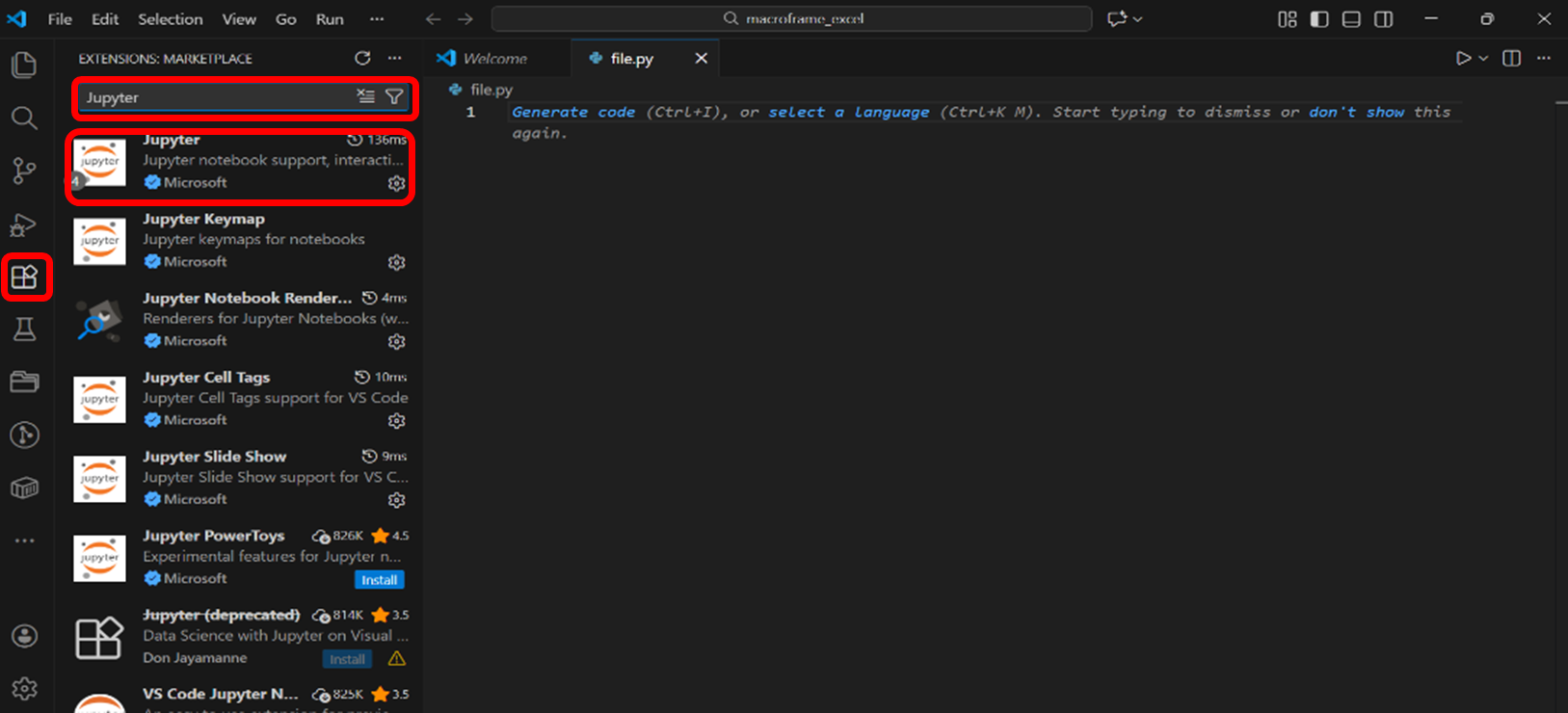Show additional views ellipsis in activity bar
Screen dimensions: 1568x713
pos(24,541)
